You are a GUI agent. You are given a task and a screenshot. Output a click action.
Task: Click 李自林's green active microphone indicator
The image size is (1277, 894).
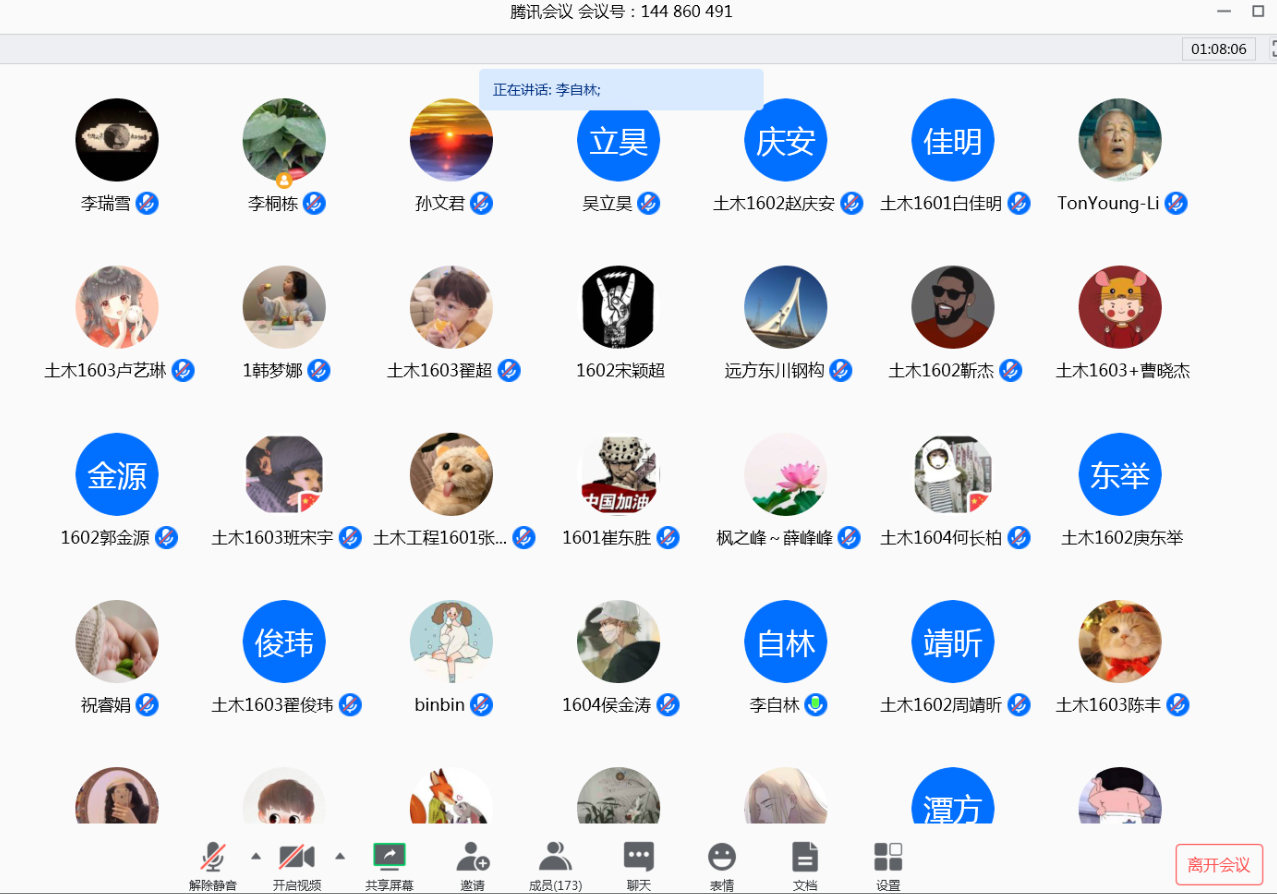click(x=815, y=705)
